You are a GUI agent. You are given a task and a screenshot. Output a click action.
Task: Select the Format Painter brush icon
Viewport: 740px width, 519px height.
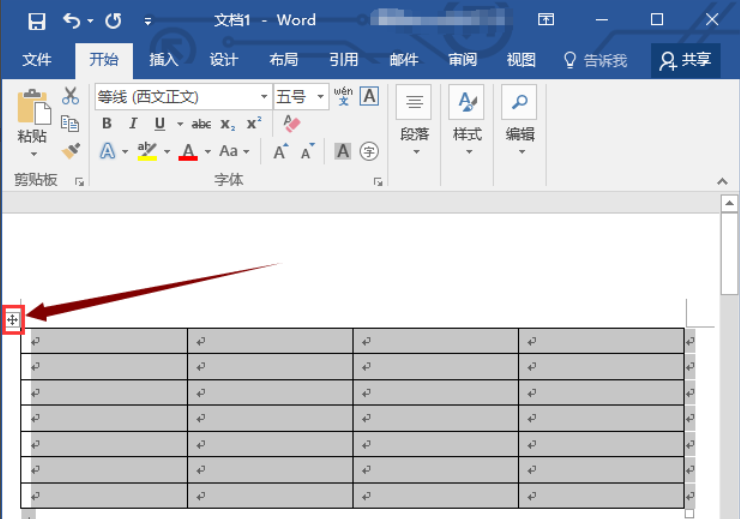(x=71, y=151)
